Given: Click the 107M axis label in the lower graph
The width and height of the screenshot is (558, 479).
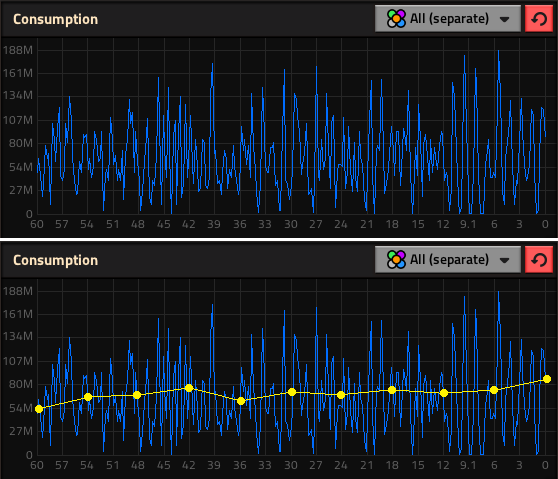Looking at the screenshot, I should (18, 361).
